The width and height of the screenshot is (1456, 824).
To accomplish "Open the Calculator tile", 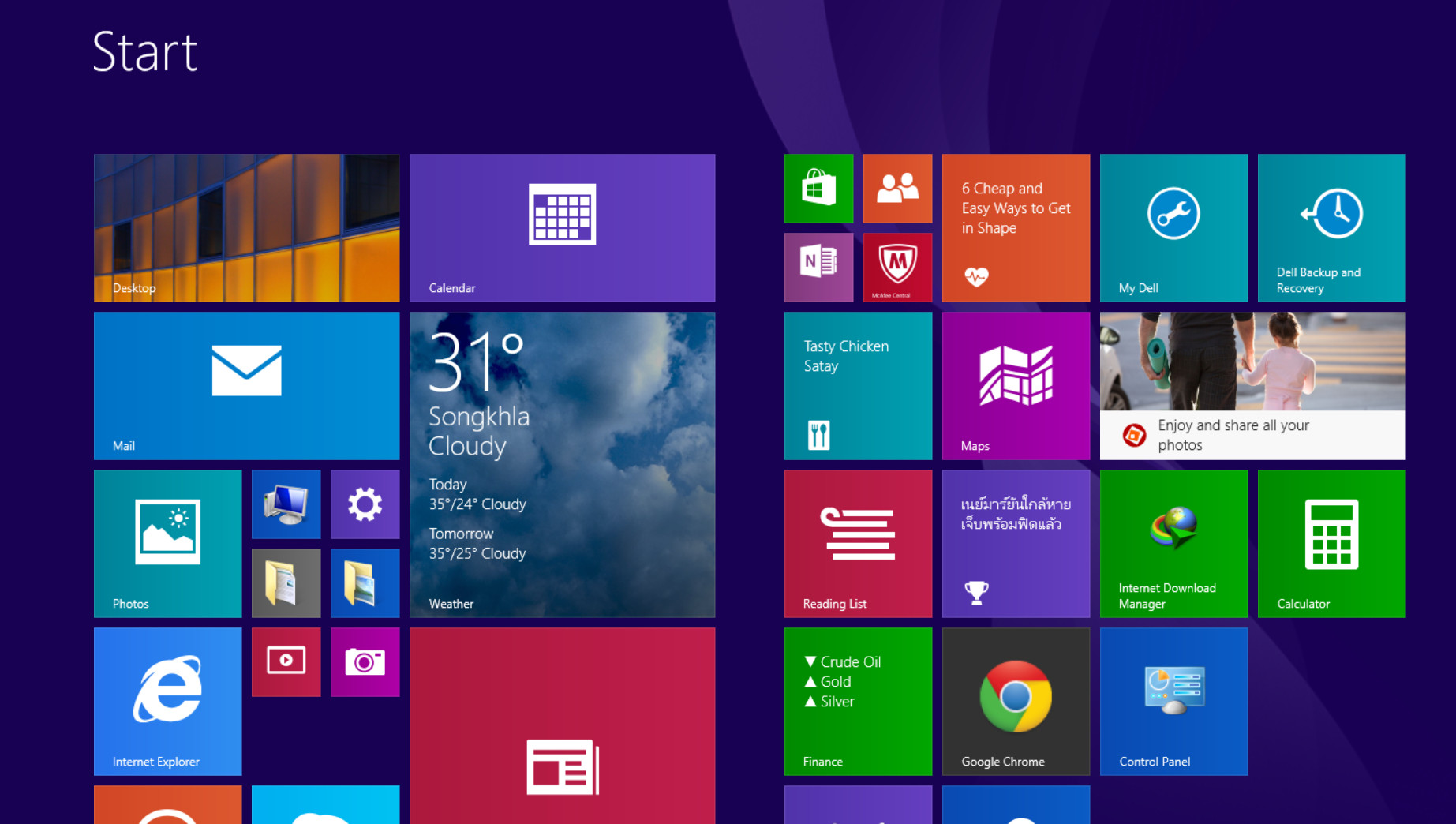I will coord(1331,543).
